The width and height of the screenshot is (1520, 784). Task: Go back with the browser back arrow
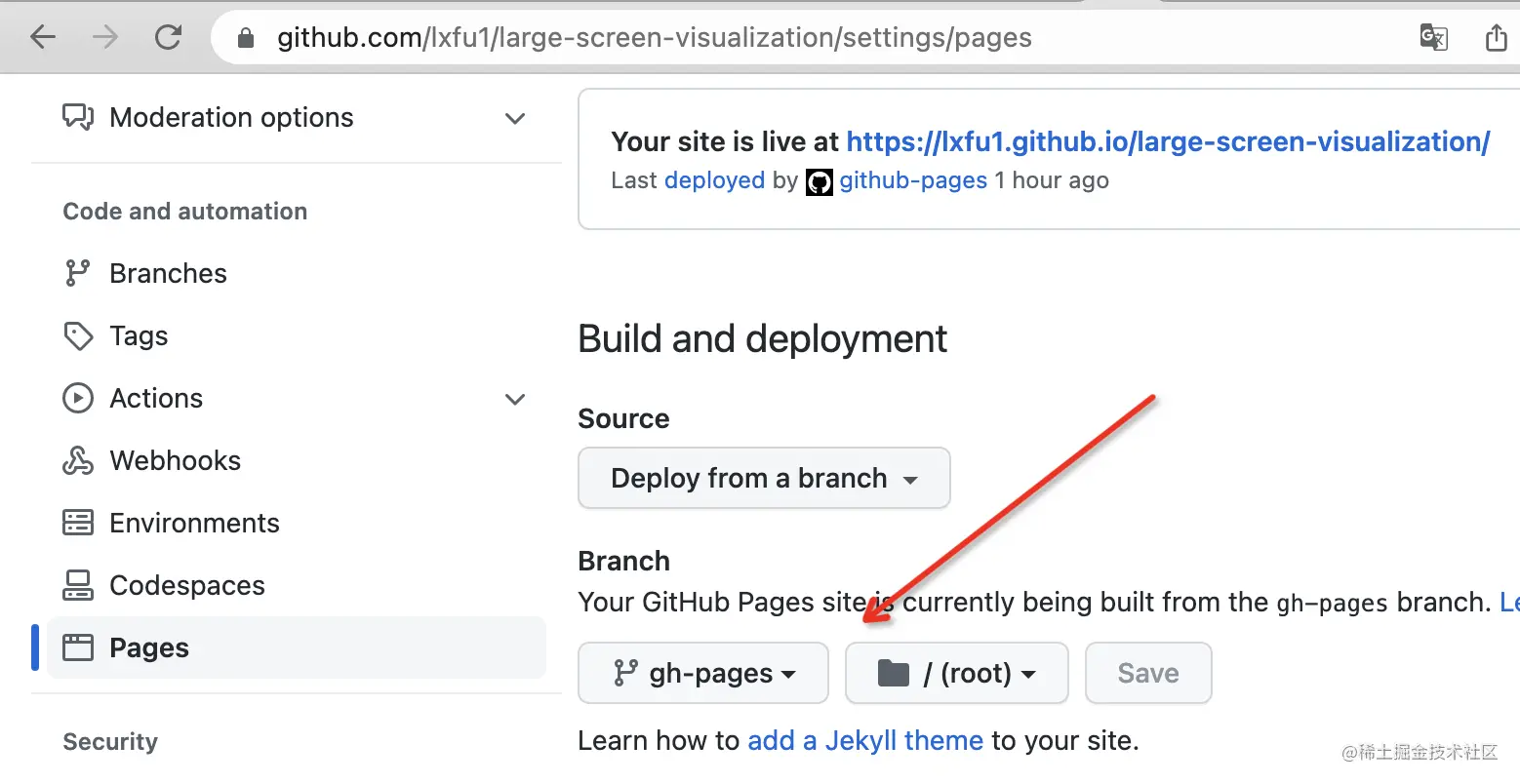click(x=43, y=38)
